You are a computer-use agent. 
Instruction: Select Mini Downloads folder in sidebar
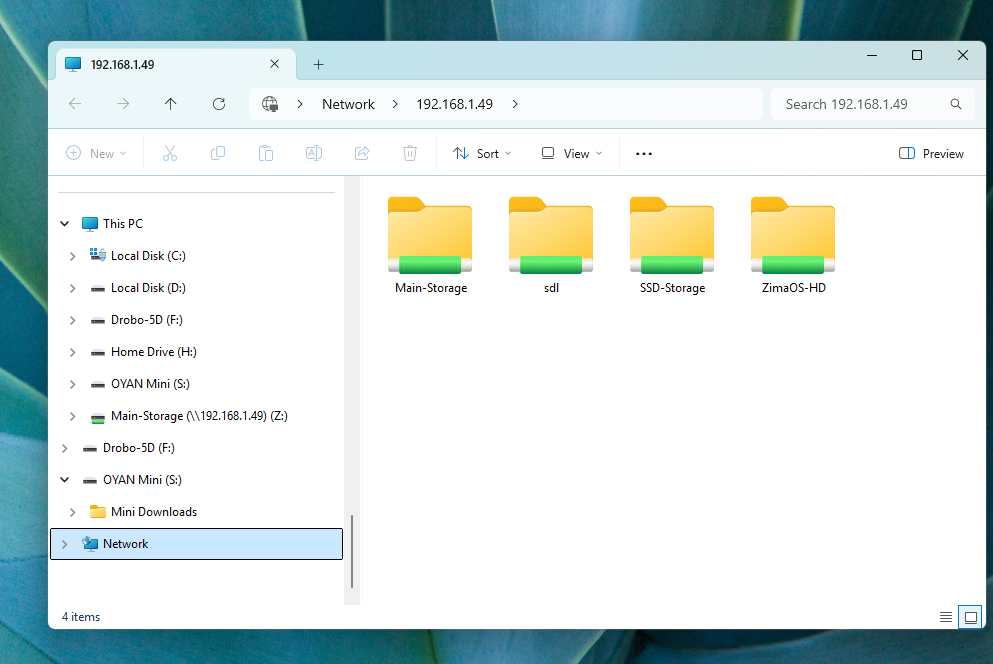tap(154, 512)
